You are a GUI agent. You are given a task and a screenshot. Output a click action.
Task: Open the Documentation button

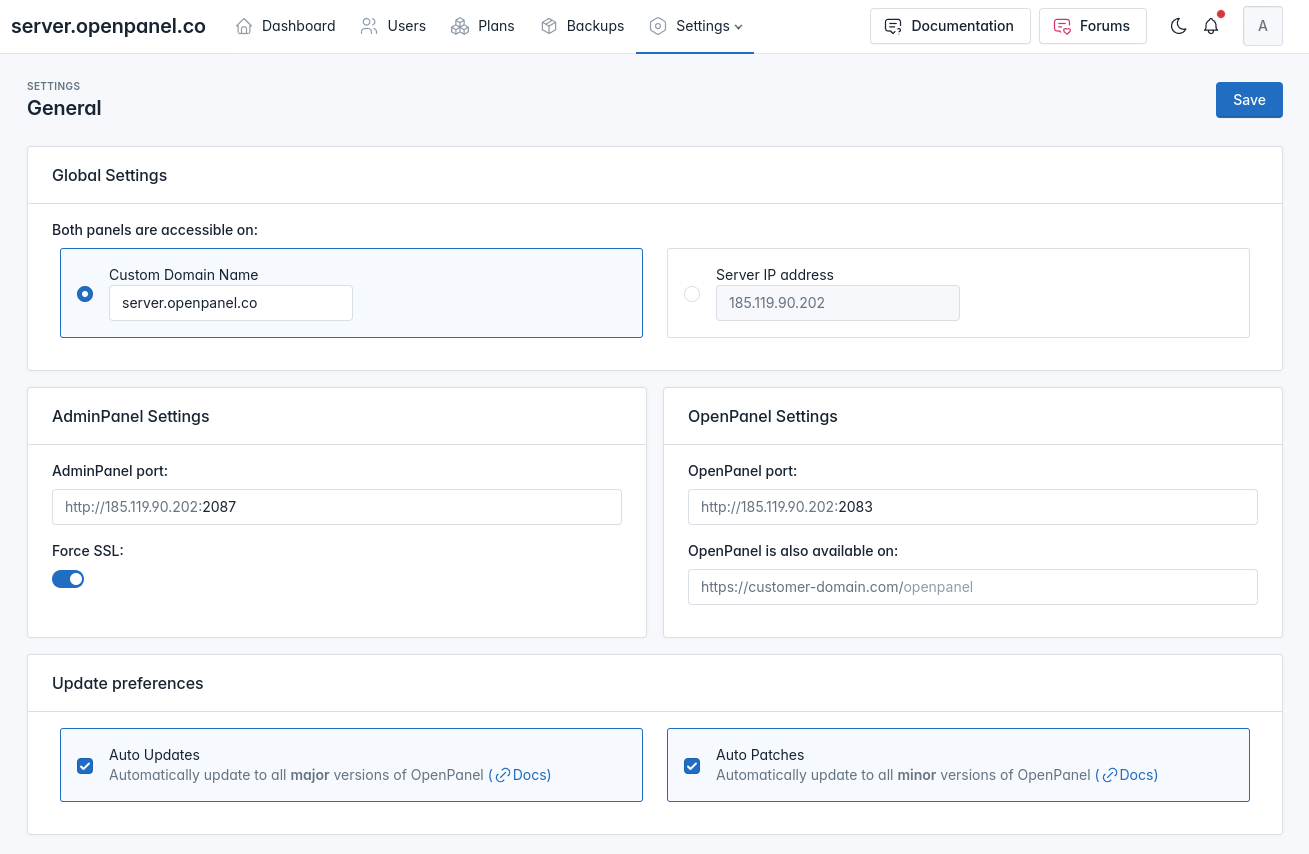click(x=950, y=26)
